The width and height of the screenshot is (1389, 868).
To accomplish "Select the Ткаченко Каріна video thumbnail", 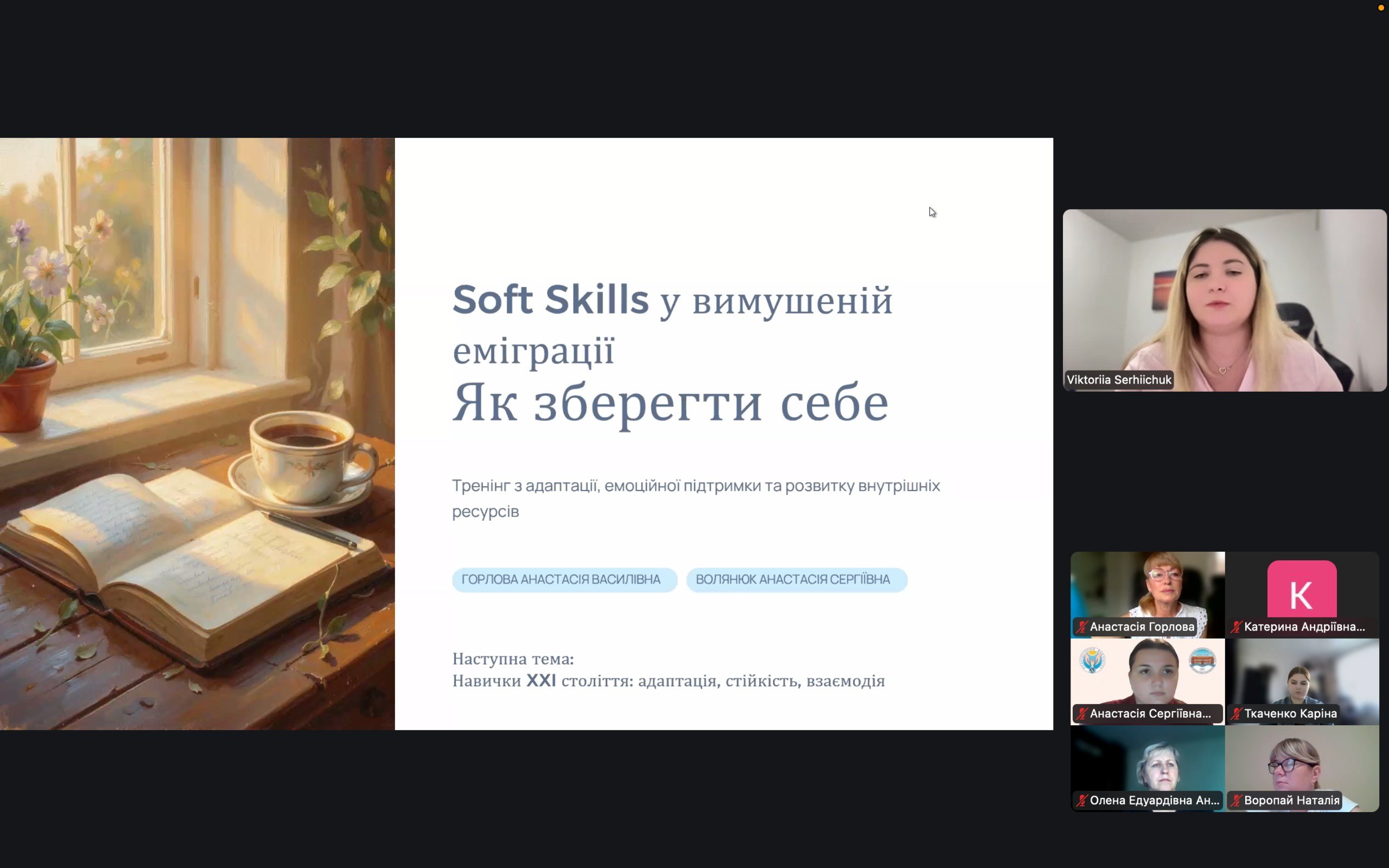I will (1302, 682).
